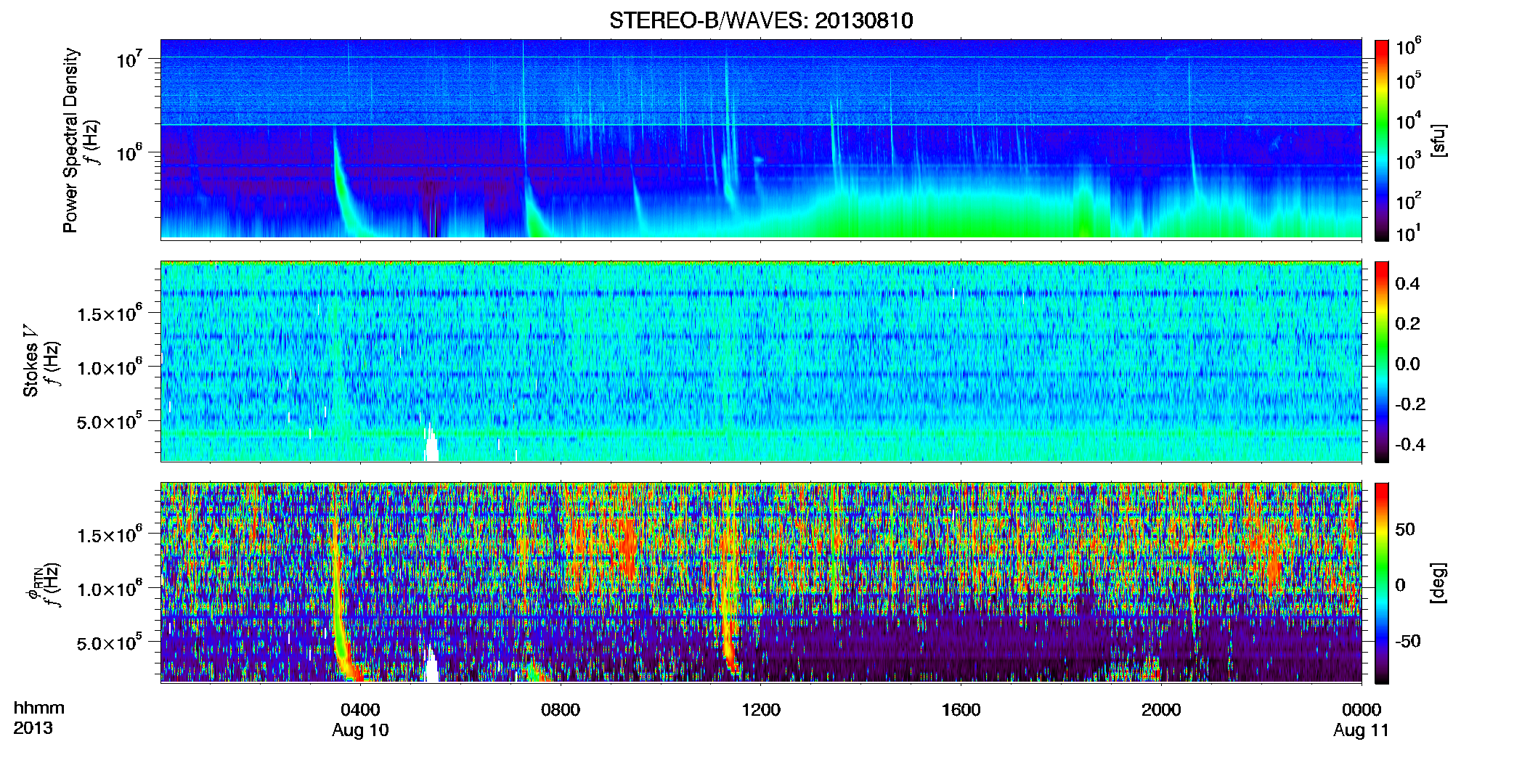The image size is (1522, 784).
Task: Click the 1200 time tick label
Action: pos(761,710)
